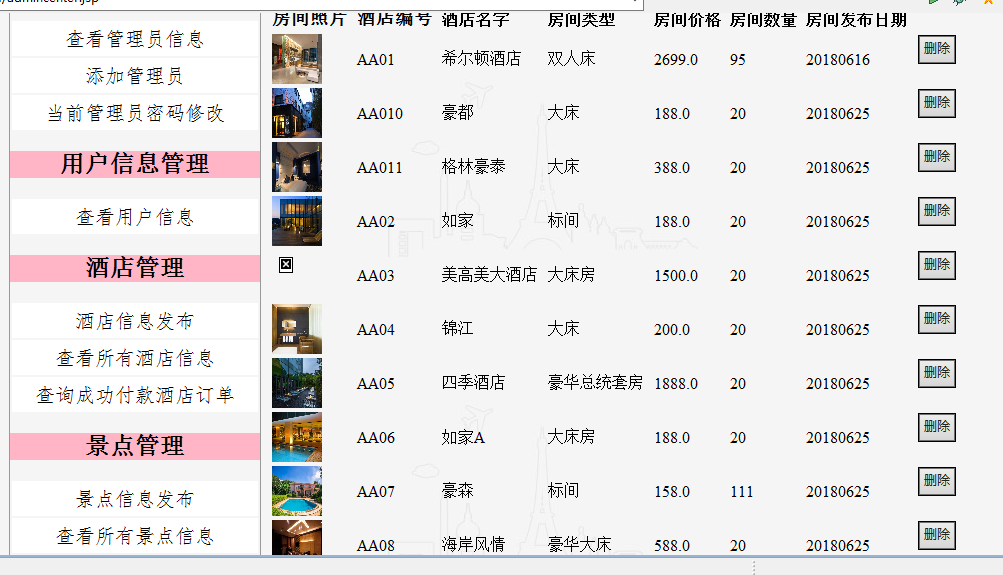This screenshot has height=575, width=1003.
Task: Select hotel name 美高美大酒店
Action: (489, 275)
